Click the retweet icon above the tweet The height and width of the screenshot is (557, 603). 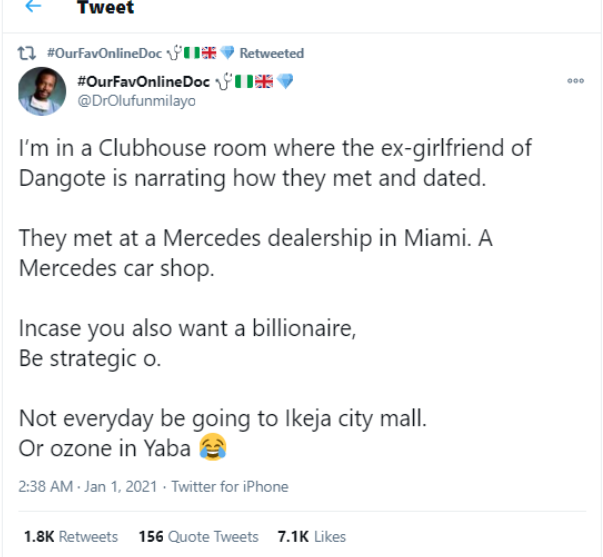pos(29,53)
